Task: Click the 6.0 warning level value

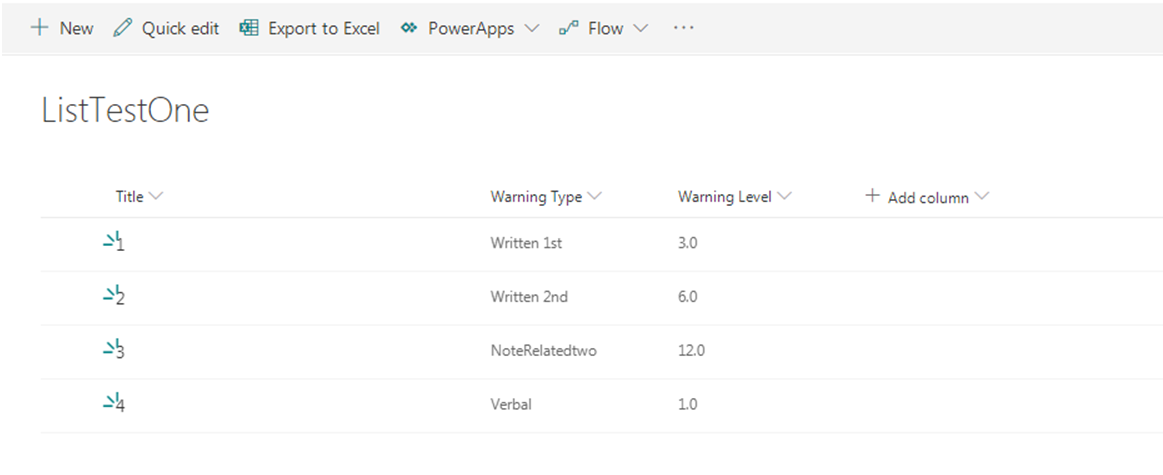Action: pyautogui.click(x=688, y=296)
